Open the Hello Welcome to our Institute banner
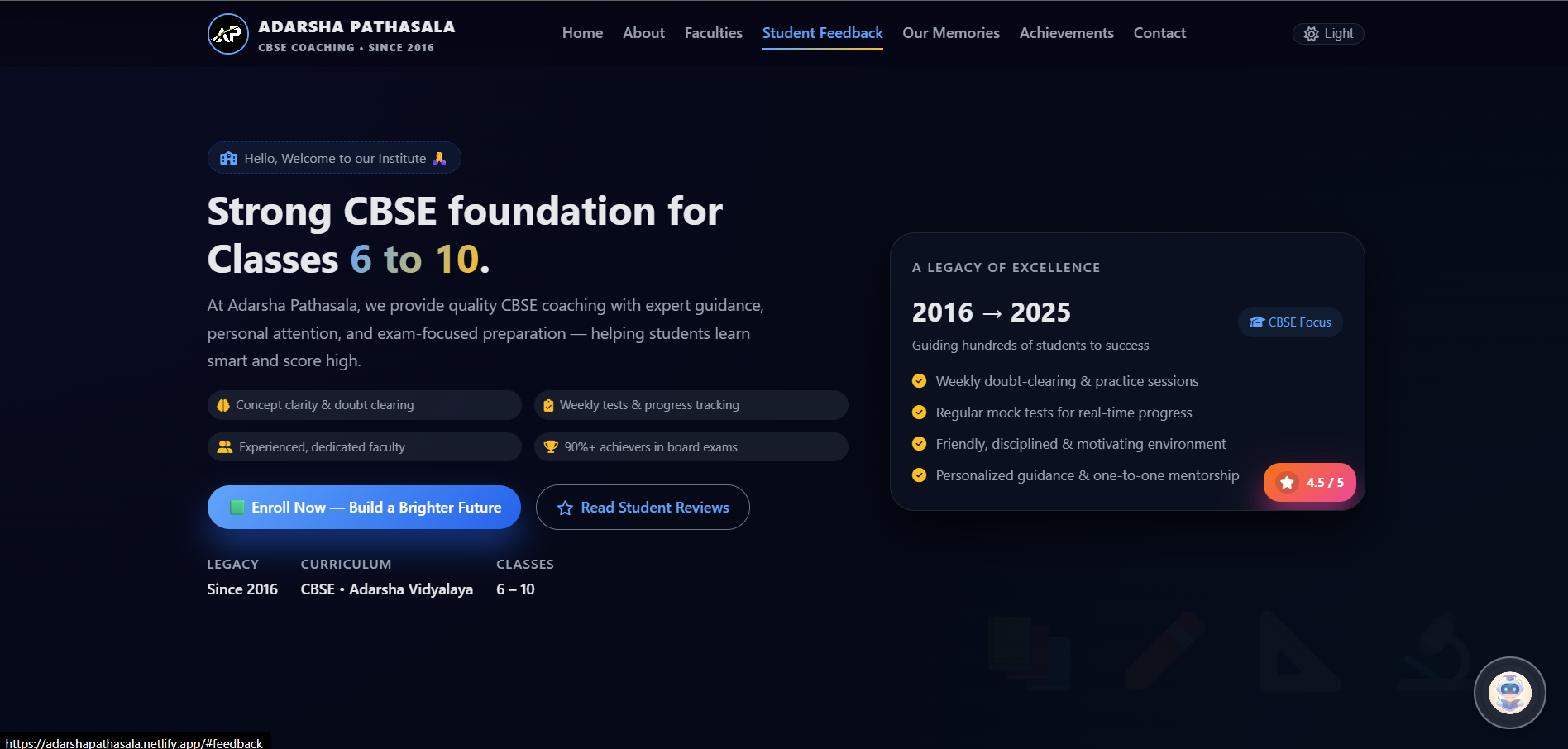The height and width of the screenshot is (749, 1568). coord(334,158)
